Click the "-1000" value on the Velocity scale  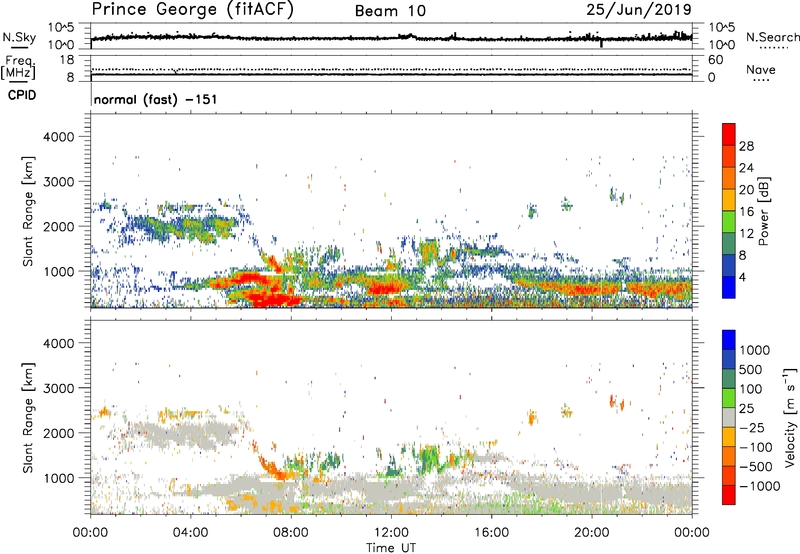(x=760, y=486)
